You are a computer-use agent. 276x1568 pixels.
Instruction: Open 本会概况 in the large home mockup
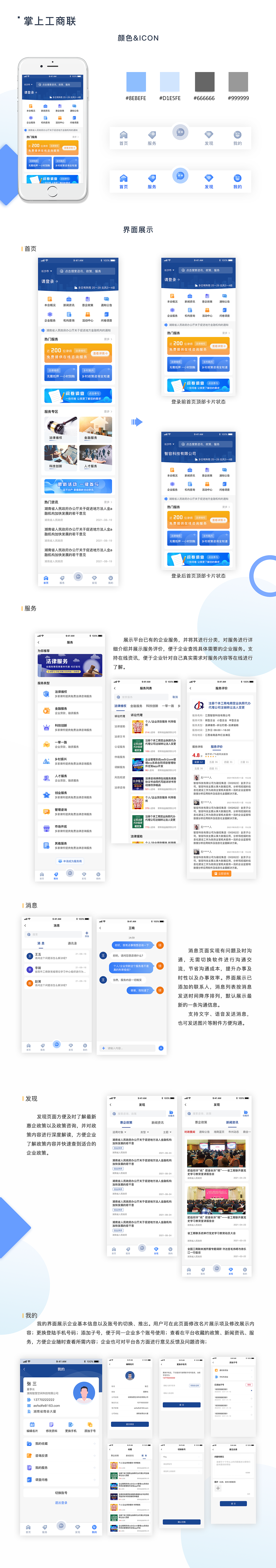(50, 301)
